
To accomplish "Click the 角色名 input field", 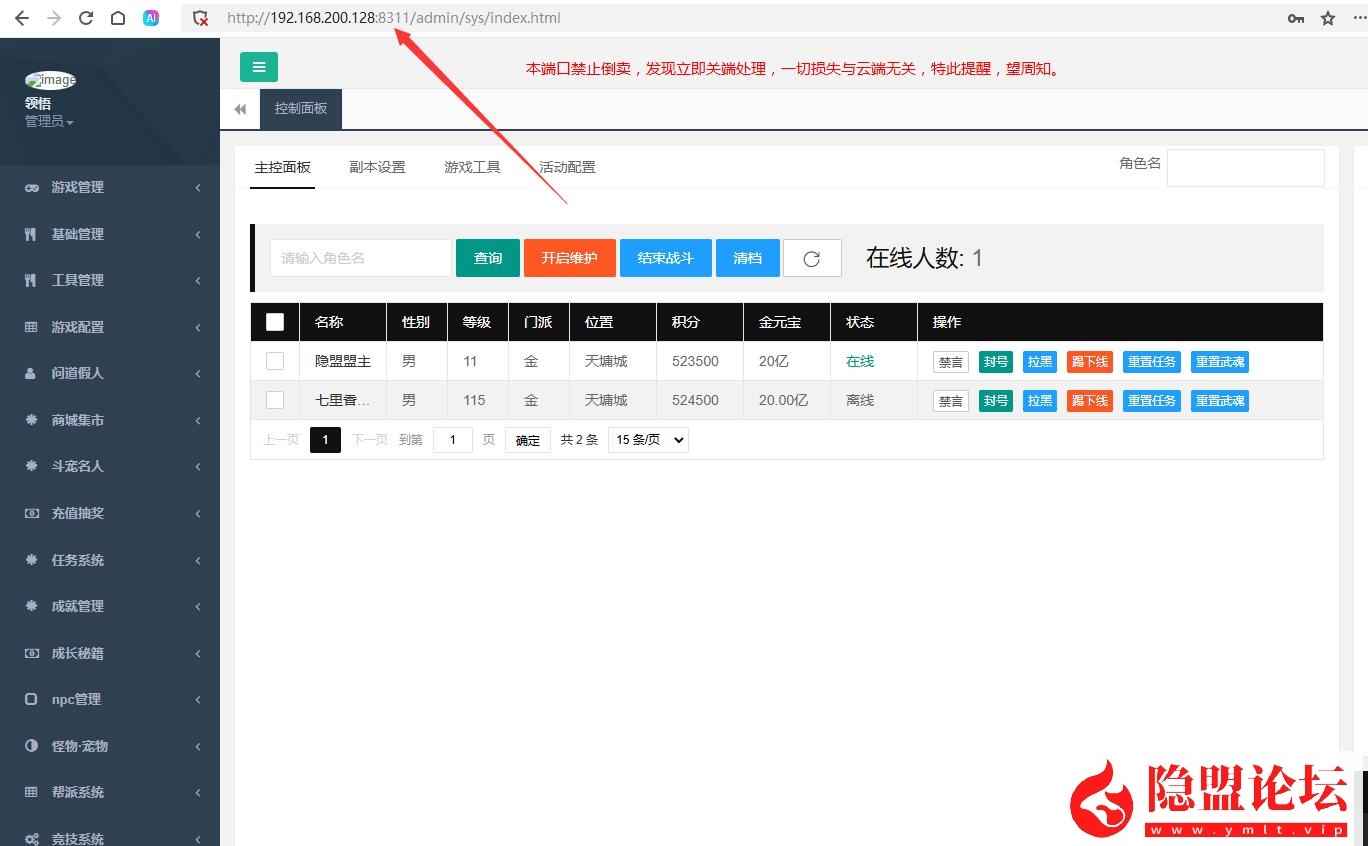I will point(1245,167).
